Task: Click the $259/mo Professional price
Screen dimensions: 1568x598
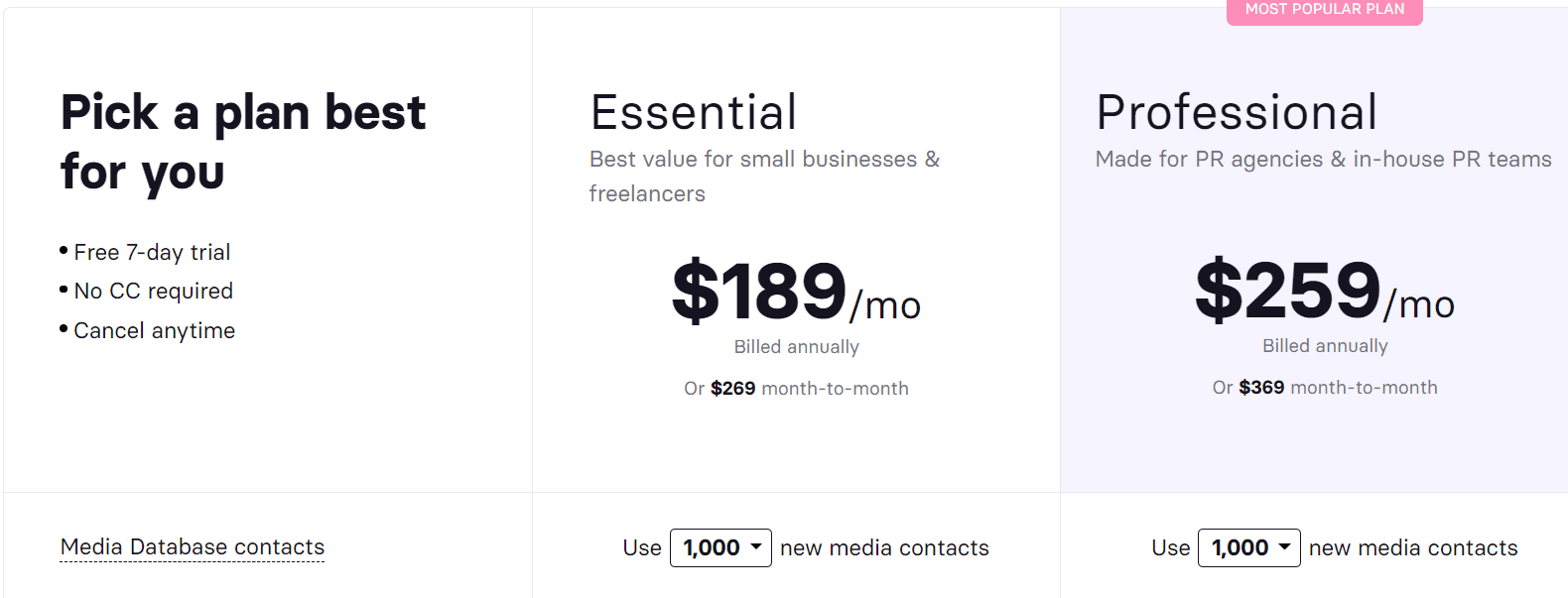Action: click(x=1325, y=291)
